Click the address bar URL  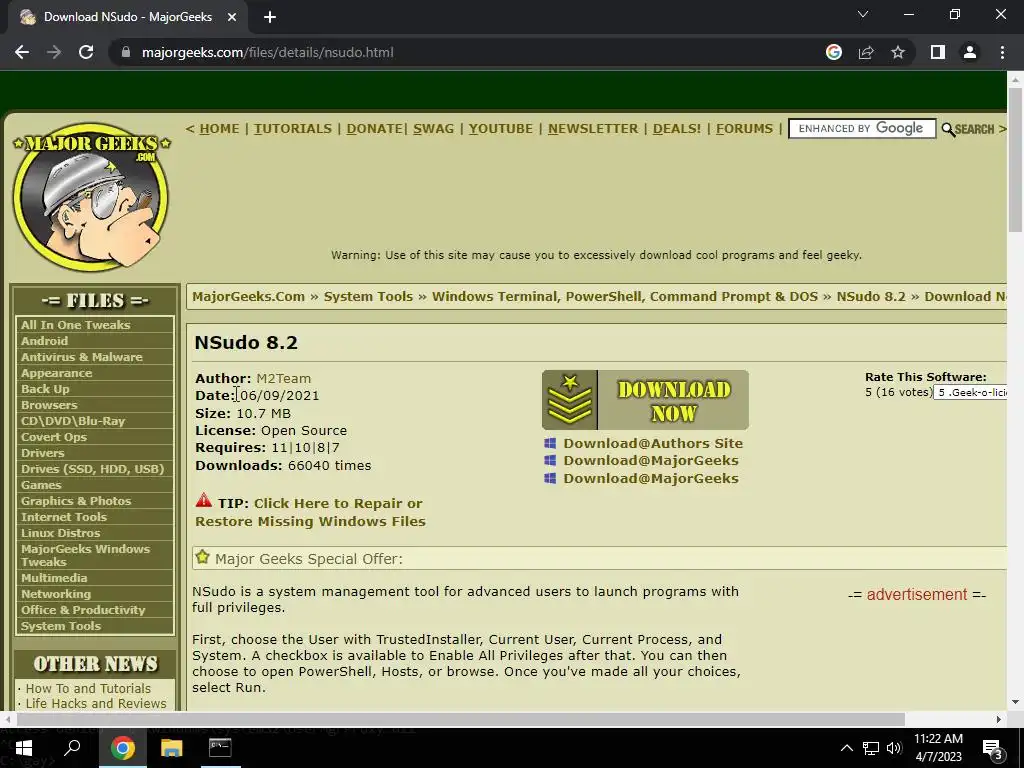268,52
